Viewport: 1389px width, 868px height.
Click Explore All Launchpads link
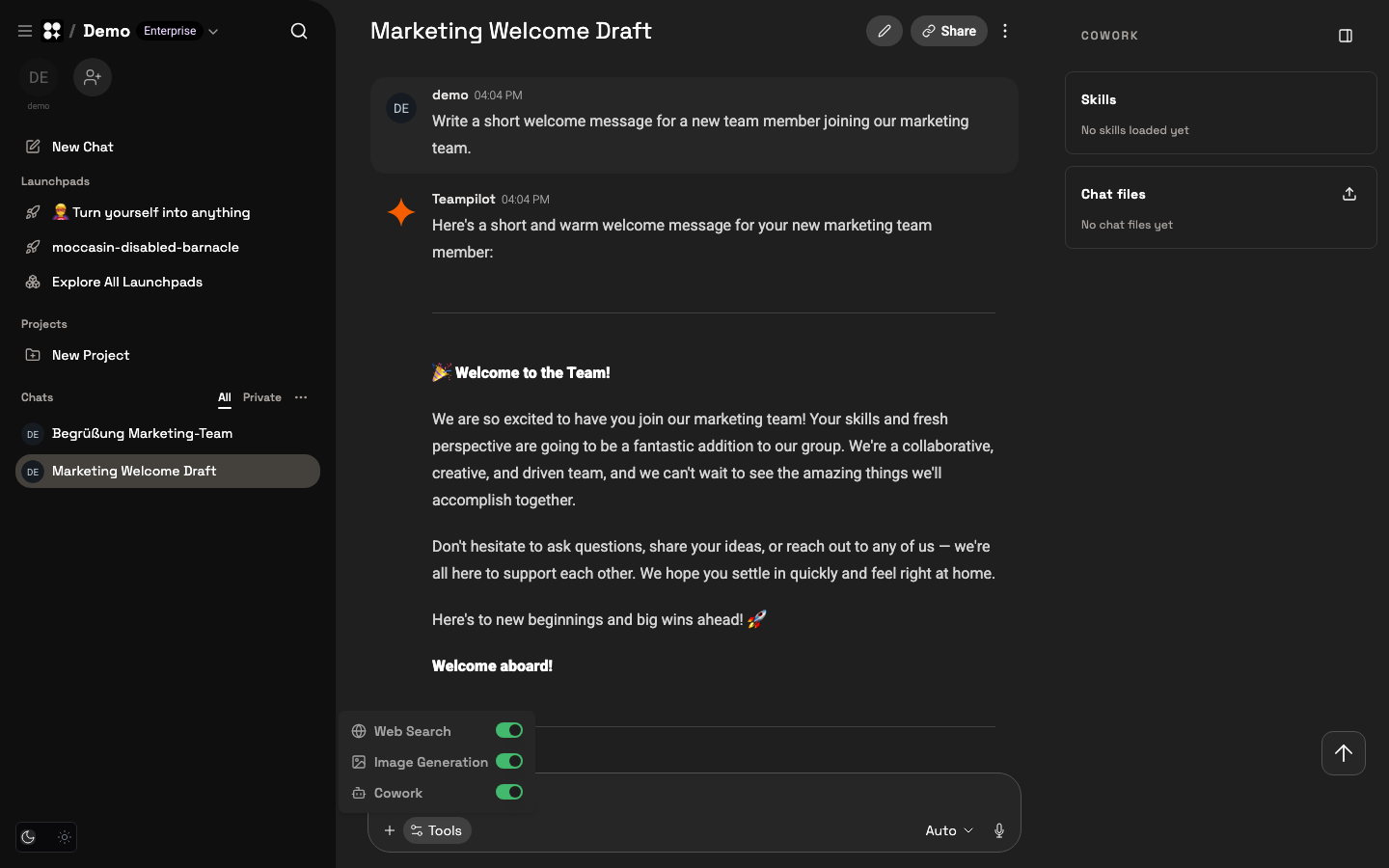(x=127, y=282)
